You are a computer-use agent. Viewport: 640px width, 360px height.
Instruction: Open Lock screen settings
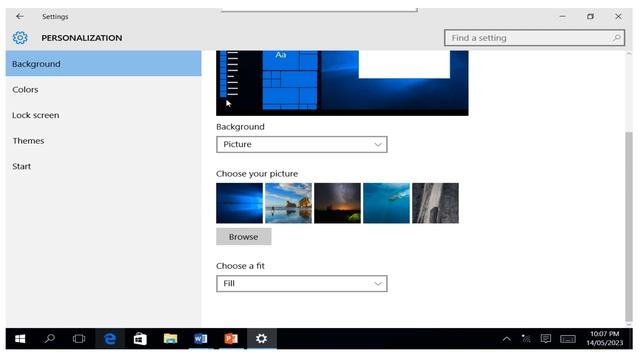point(103,115)
